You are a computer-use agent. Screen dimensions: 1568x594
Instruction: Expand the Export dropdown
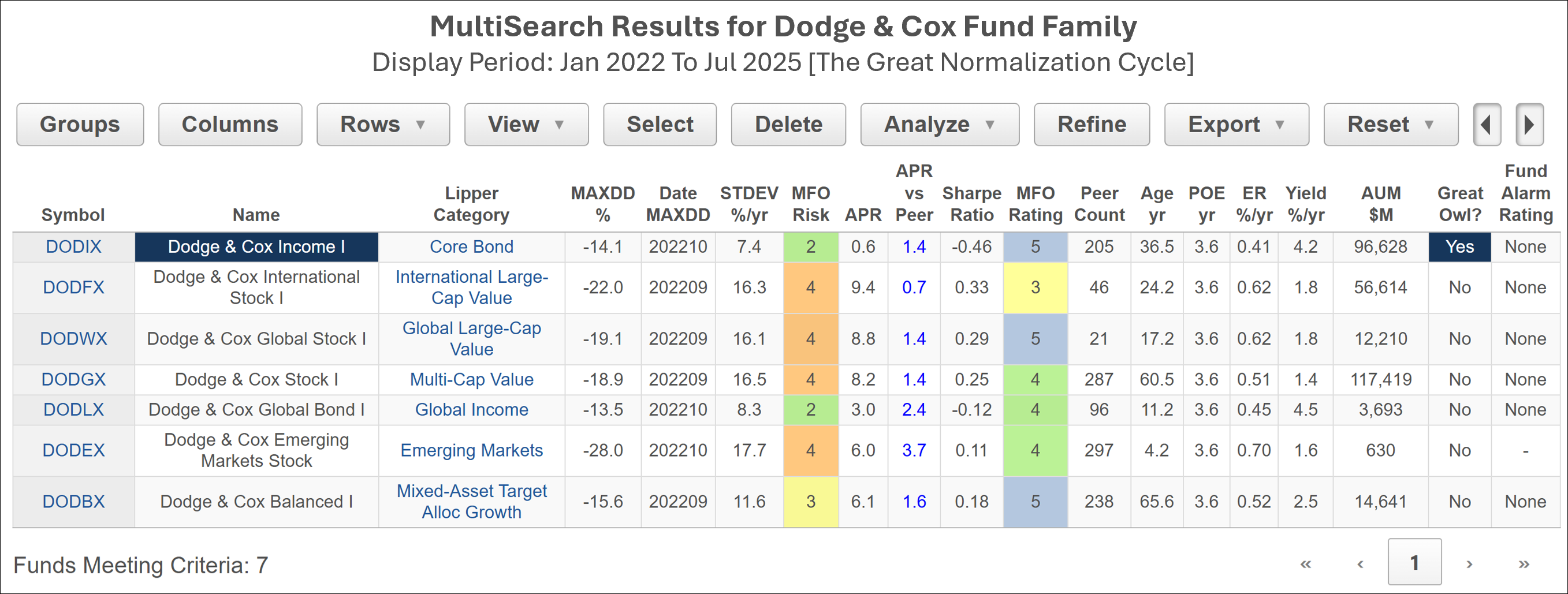tap(1236, 125)
